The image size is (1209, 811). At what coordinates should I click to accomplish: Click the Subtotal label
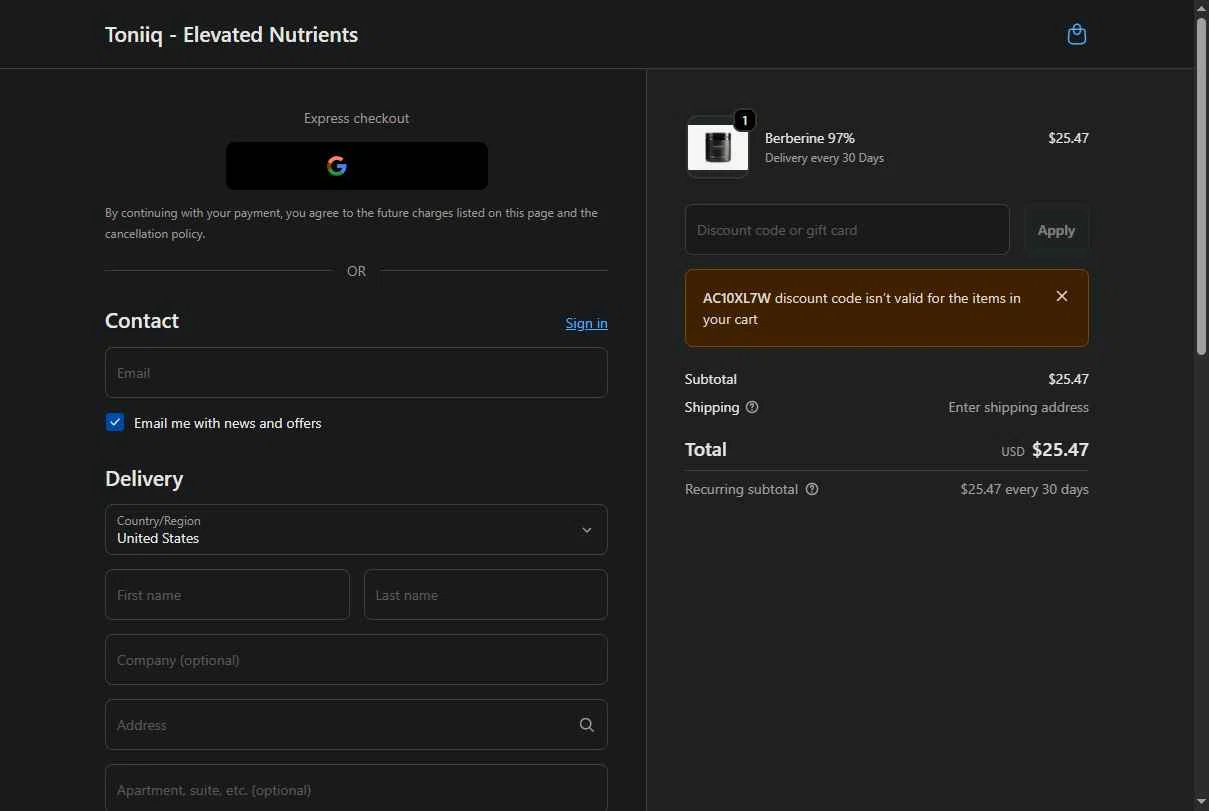[x=711, y=379]
